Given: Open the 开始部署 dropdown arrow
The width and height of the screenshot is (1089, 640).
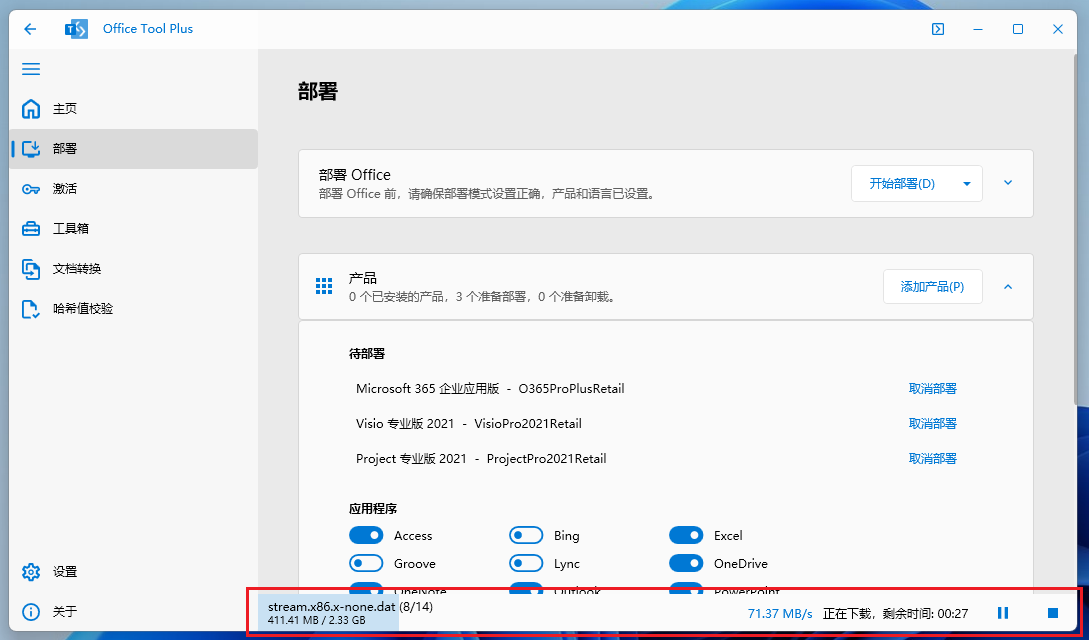Looking at the screenshot, I should point(967,184).
